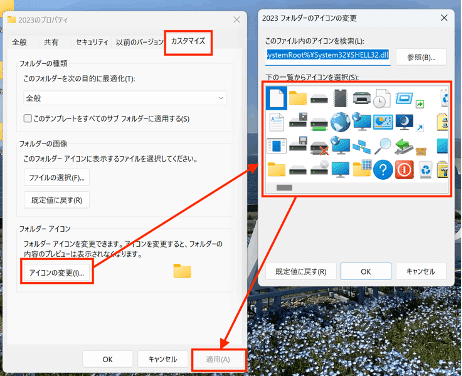The width and height of the screenshot is (462, 376).
Task: Click キャンセル in the icon change dialog
Action: (421, 272)
